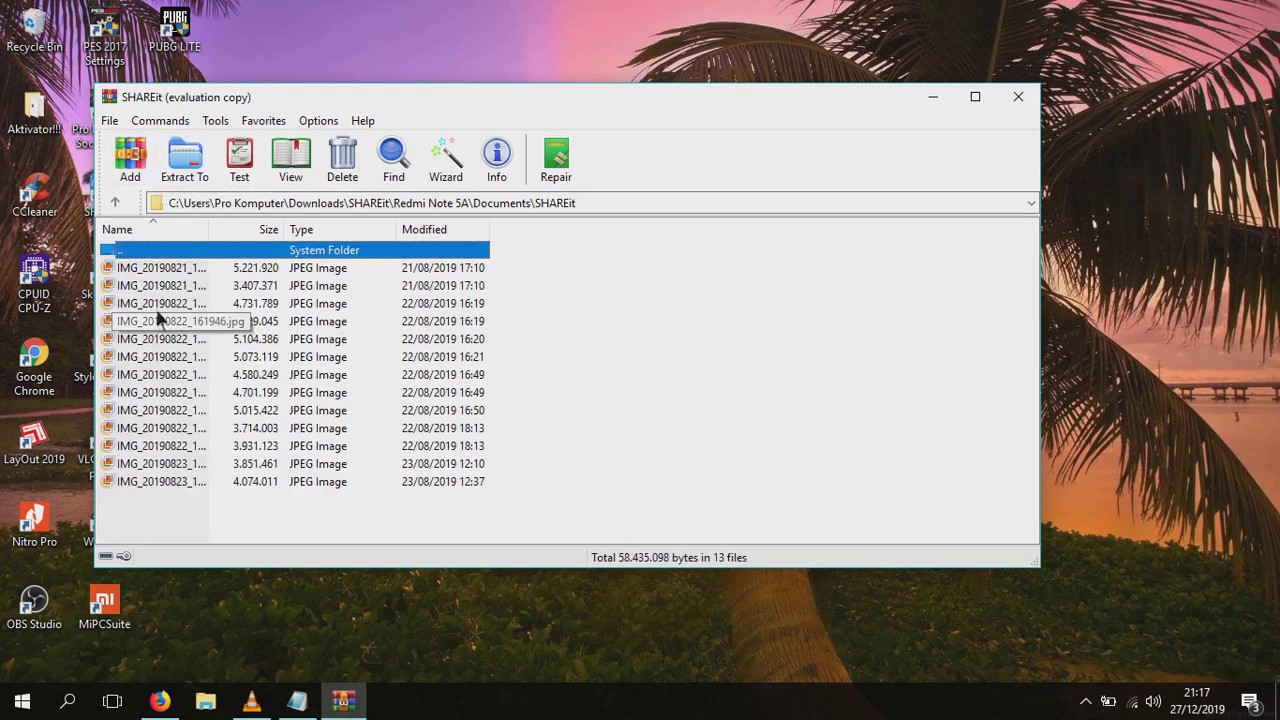Open LayOut 2019 desktop shortcut
Image resolution: width=1280 pixels, height=720 pixels.
click(34, 444)
